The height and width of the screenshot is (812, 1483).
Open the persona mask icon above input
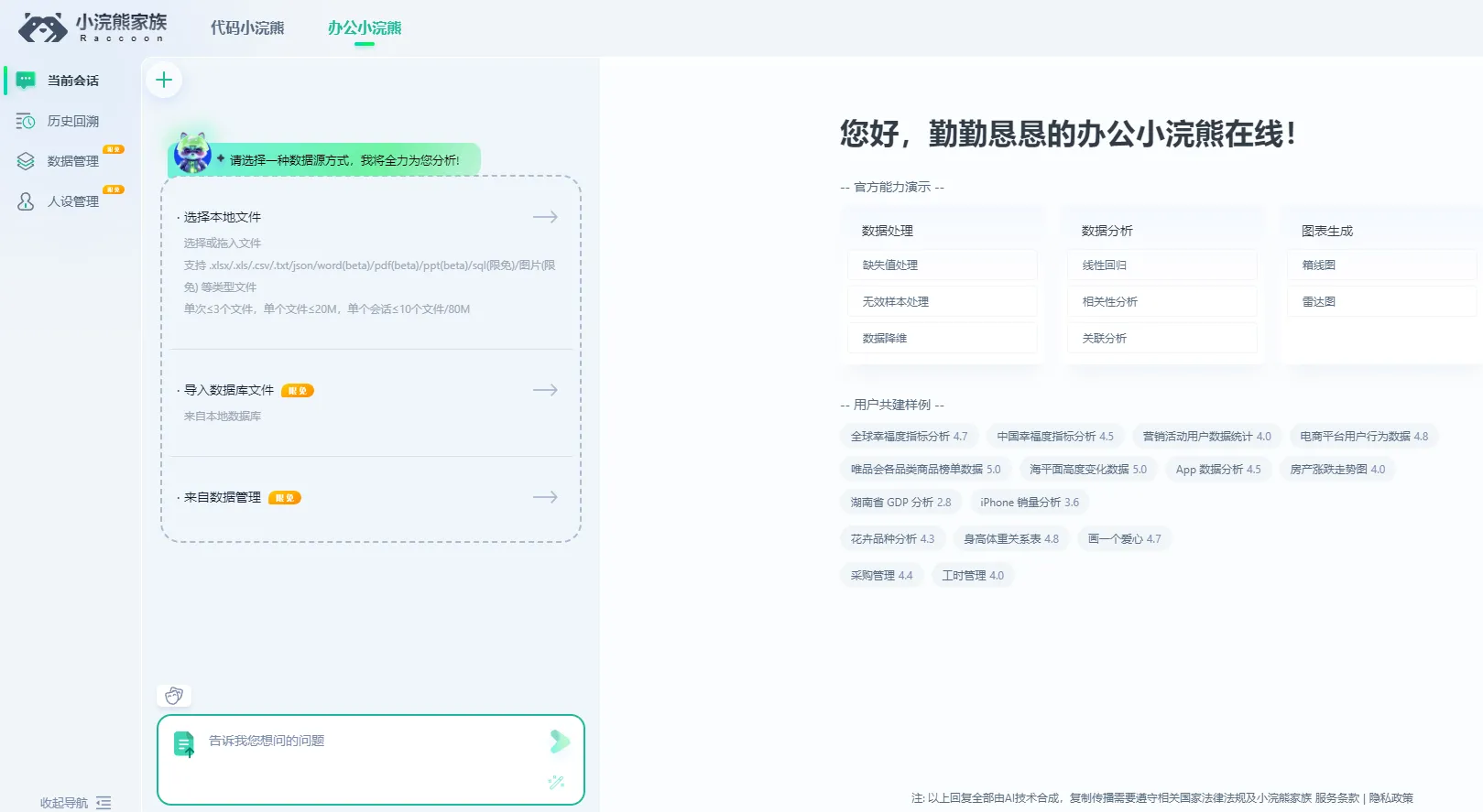click(x=174, y=696)
